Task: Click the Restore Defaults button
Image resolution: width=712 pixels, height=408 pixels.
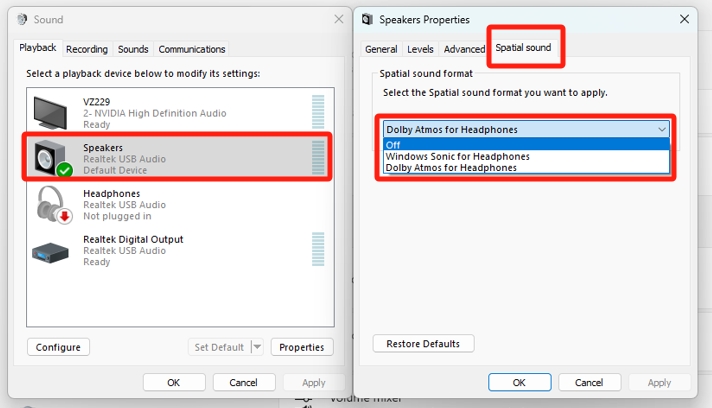Action: 423,344
